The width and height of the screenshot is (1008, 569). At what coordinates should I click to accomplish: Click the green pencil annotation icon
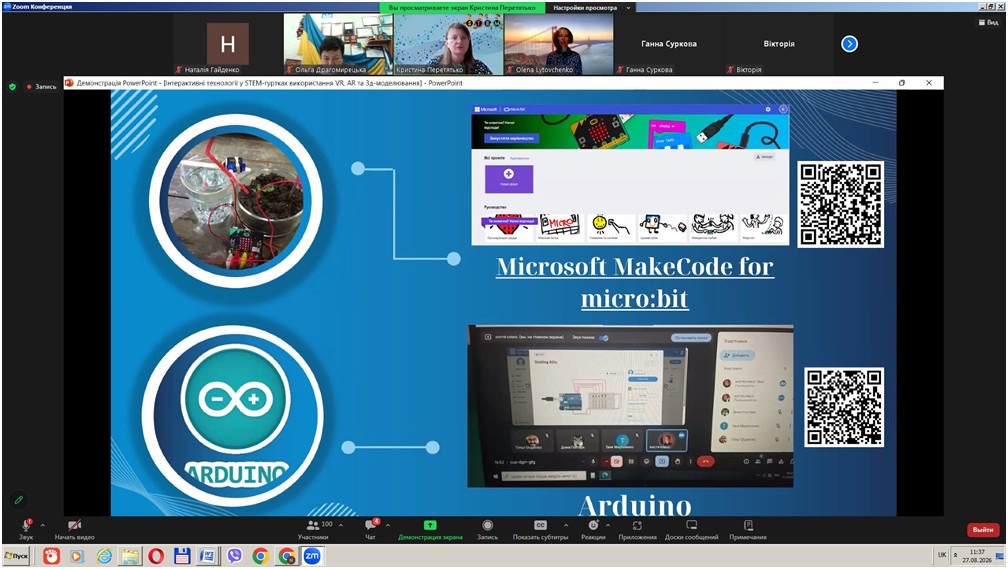[x=19, y=499]
